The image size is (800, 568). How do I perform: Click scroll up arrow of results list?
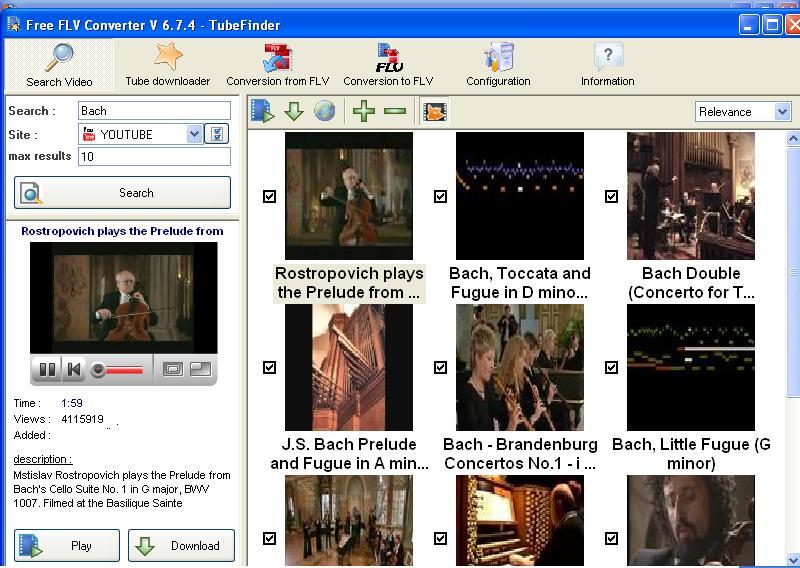[x=793, y=138]
